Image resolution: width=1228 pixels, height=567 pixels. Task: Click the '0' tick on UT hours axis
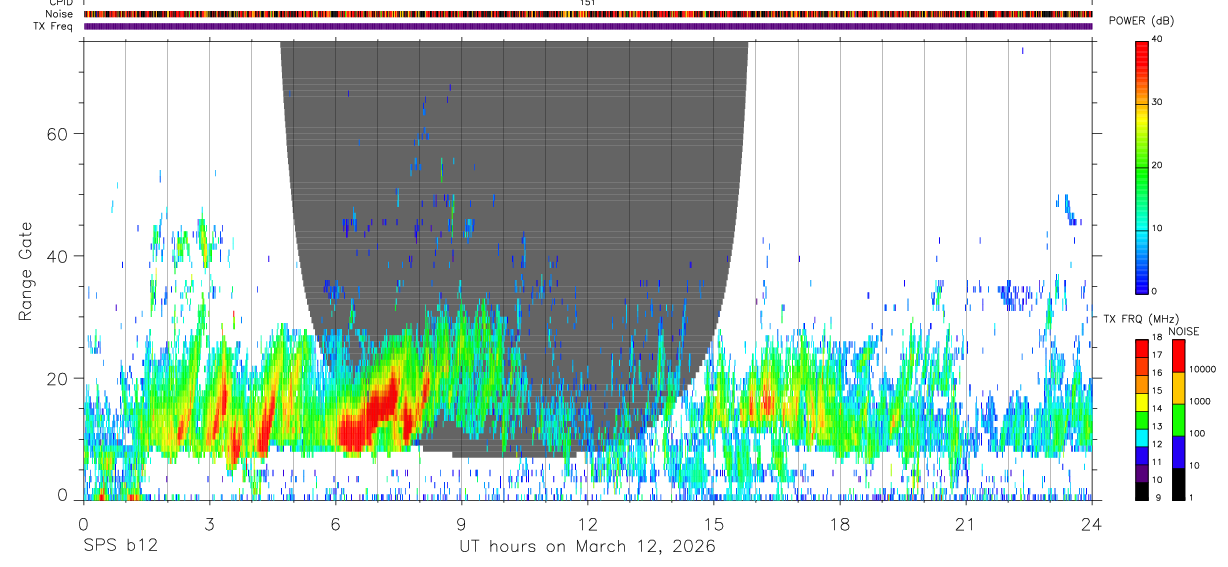[x=84, y=524]
